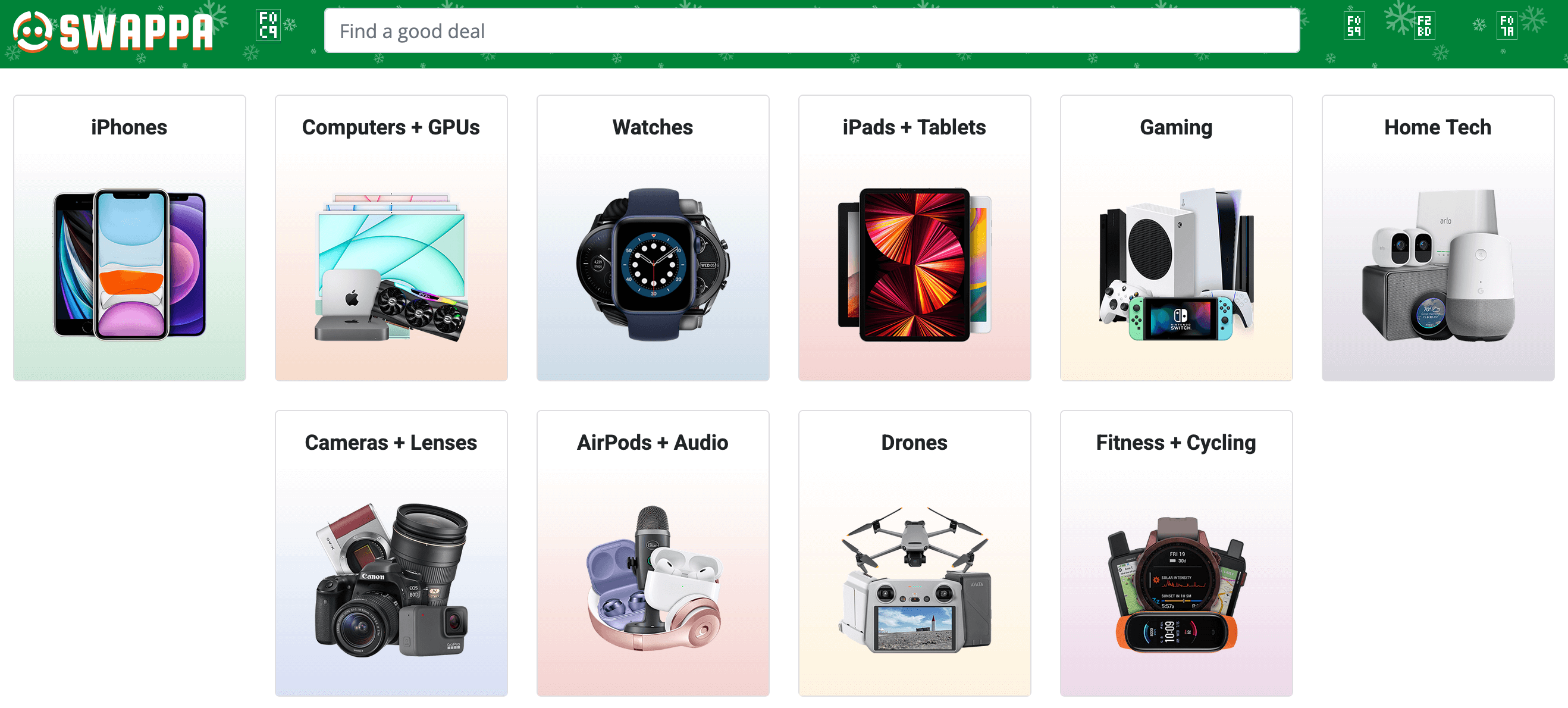Open the F0C9 menu glyph icon
The width and height of the screenshot is (1568, 708).
click(268, 25)
